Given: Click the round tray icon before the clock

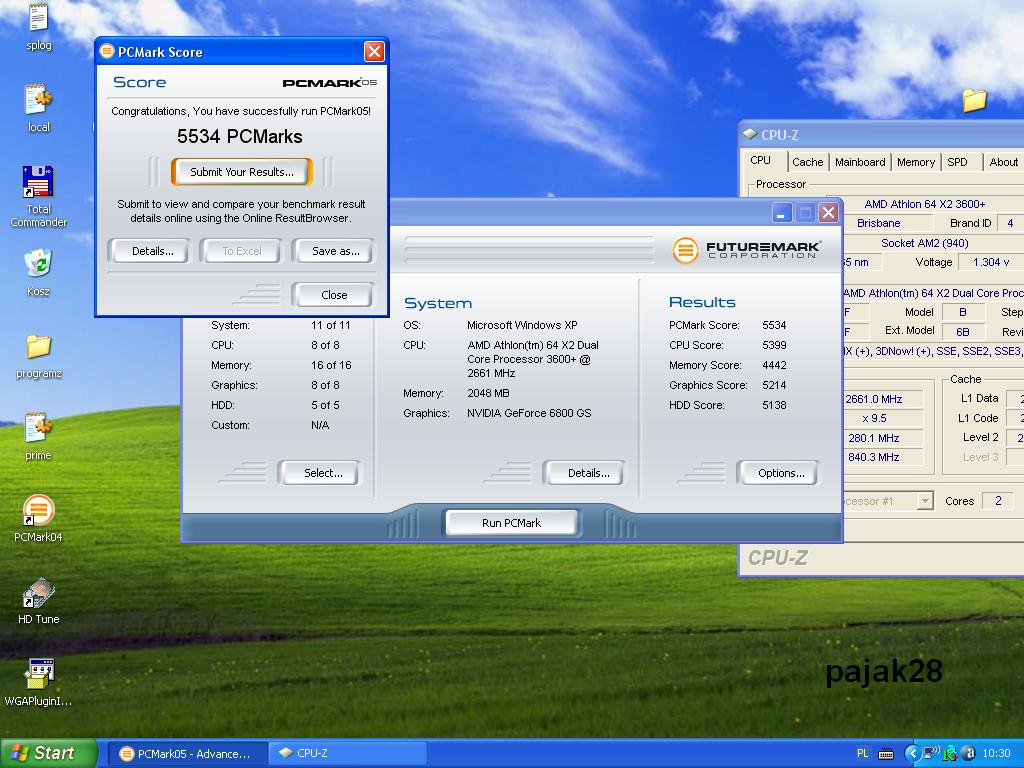Looking at the screenshot, I should [969, 754].
